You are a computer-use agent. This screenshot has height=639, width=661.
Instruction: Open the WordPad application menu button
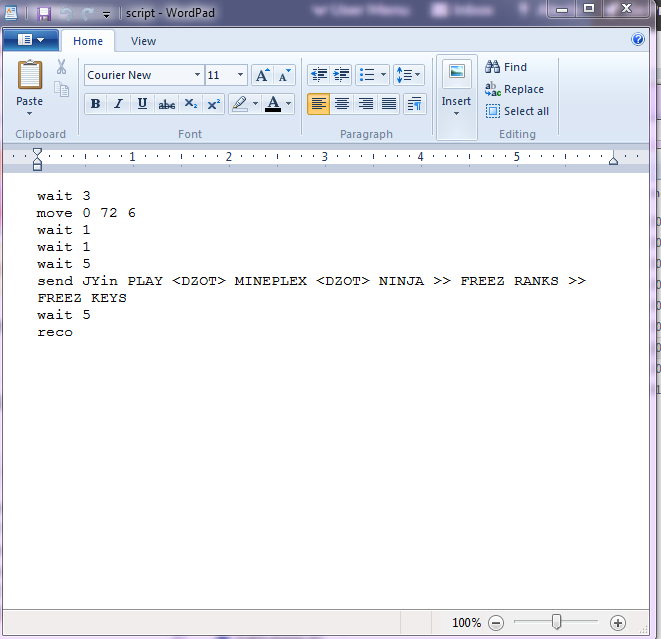[30, 40]
